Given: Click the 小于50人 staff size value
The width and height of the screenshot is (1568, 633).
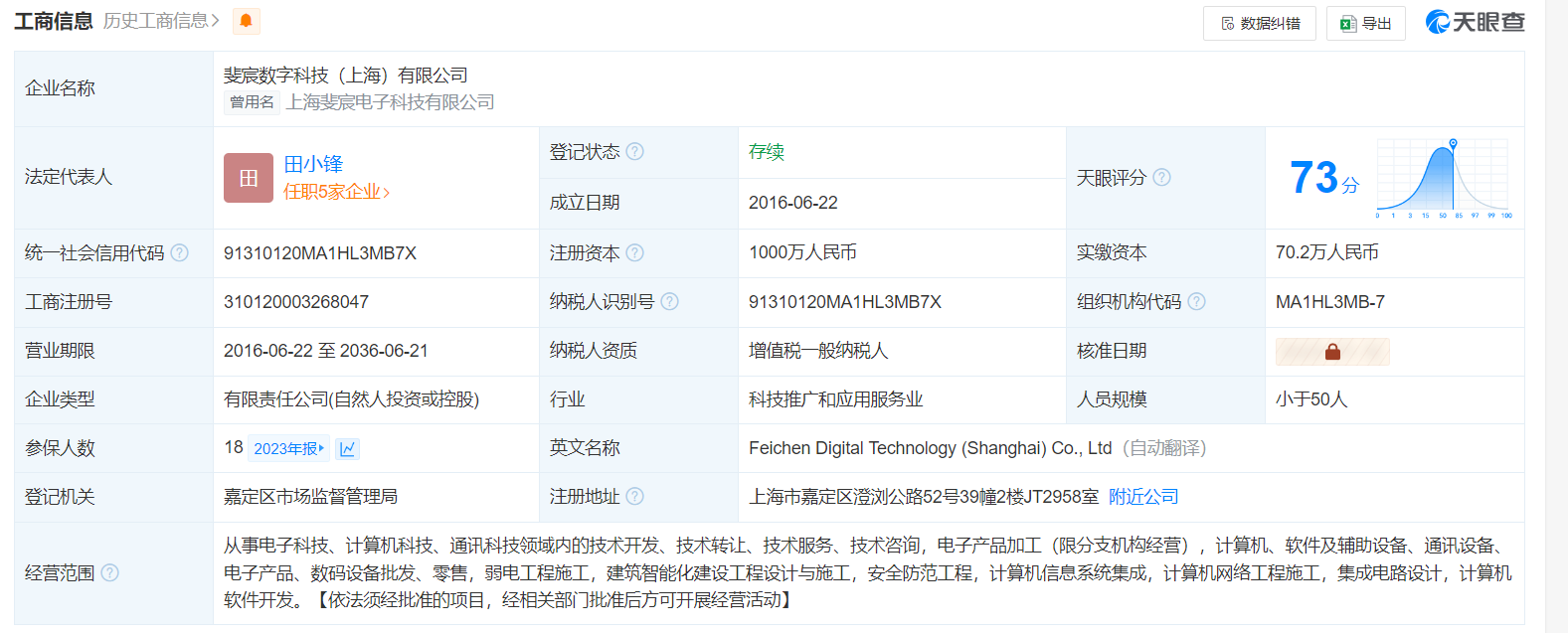Looking at the screenshot, I should point(1311,399).
